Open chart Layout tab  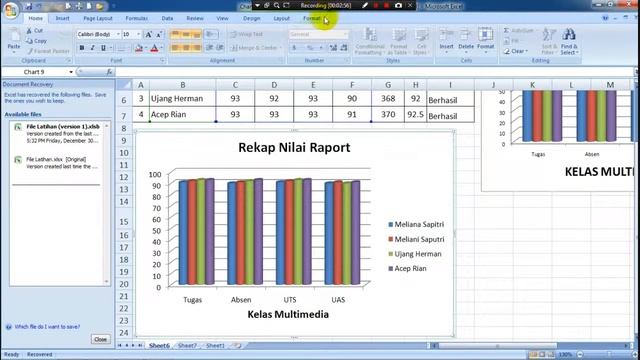pos(281,18)
